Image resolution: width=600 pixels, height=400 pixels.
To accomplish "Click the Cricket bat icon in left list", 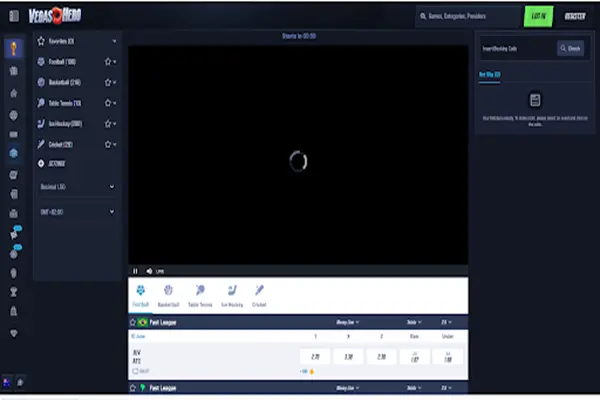I will coord(41,144).
